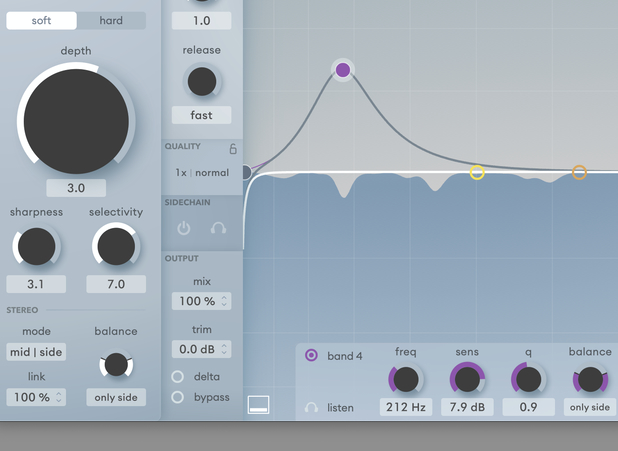Image resolution: width=618 pixels, height=451 pixels.
Task: Enable the bypass option
Action: click(178, 397)
